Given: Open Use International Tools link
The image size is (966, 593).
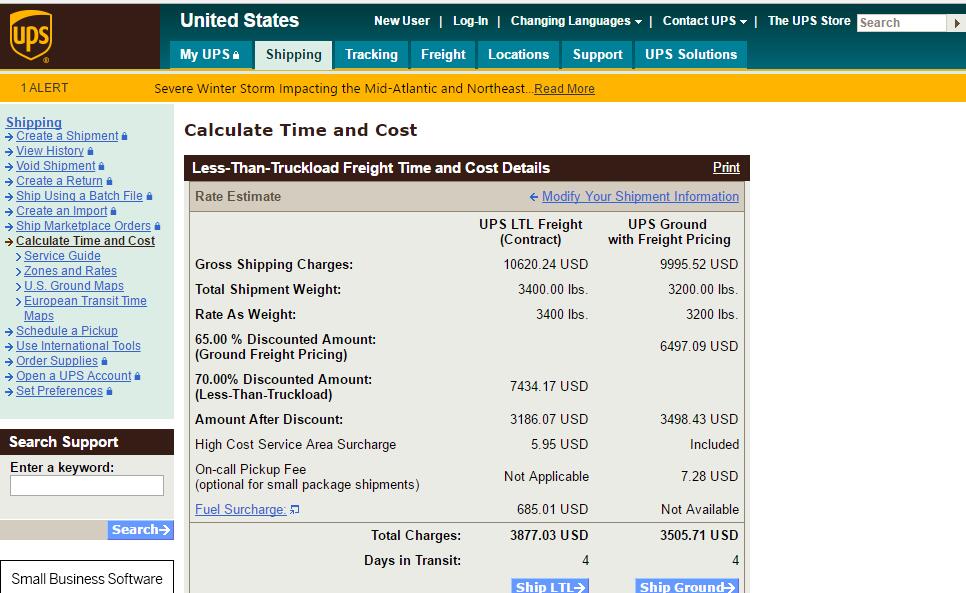Looking at the screenshot, I should [78, 346].
